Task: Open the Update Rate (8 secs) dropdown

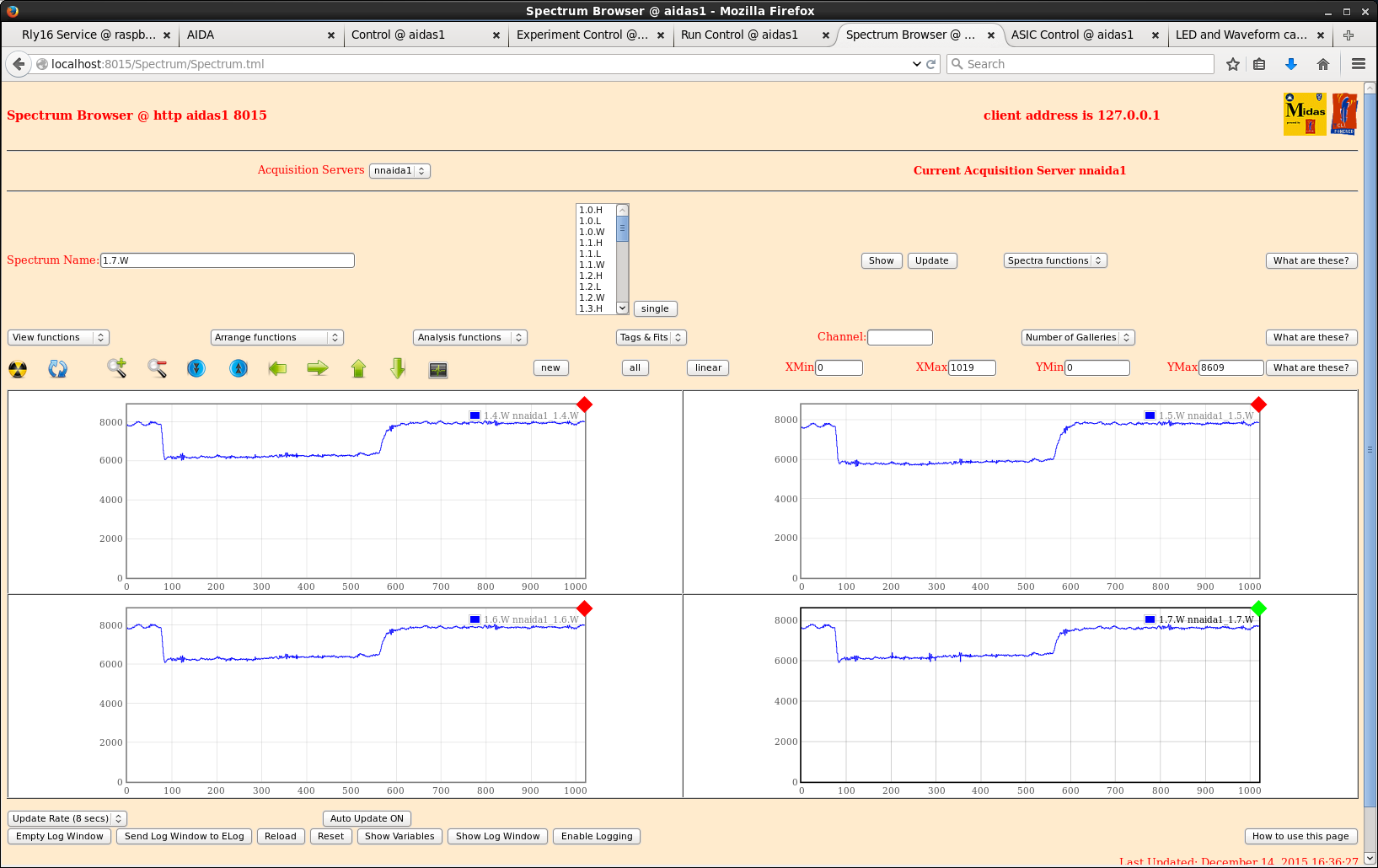Action: pyautogui.click(x=67, y=818)
